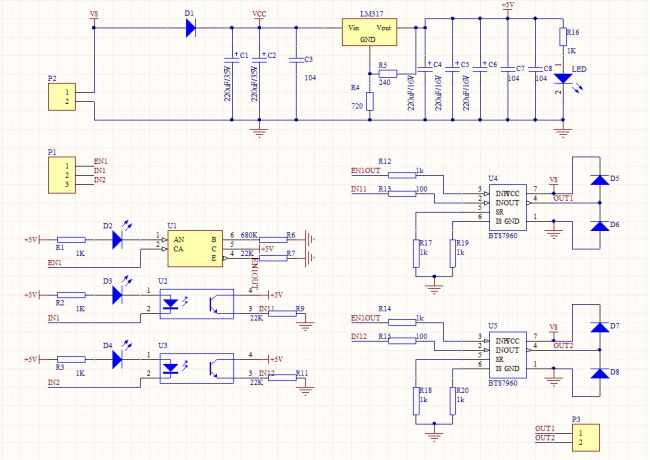
Task: Select the OUT1 net label
Action: tap(563, 198)
